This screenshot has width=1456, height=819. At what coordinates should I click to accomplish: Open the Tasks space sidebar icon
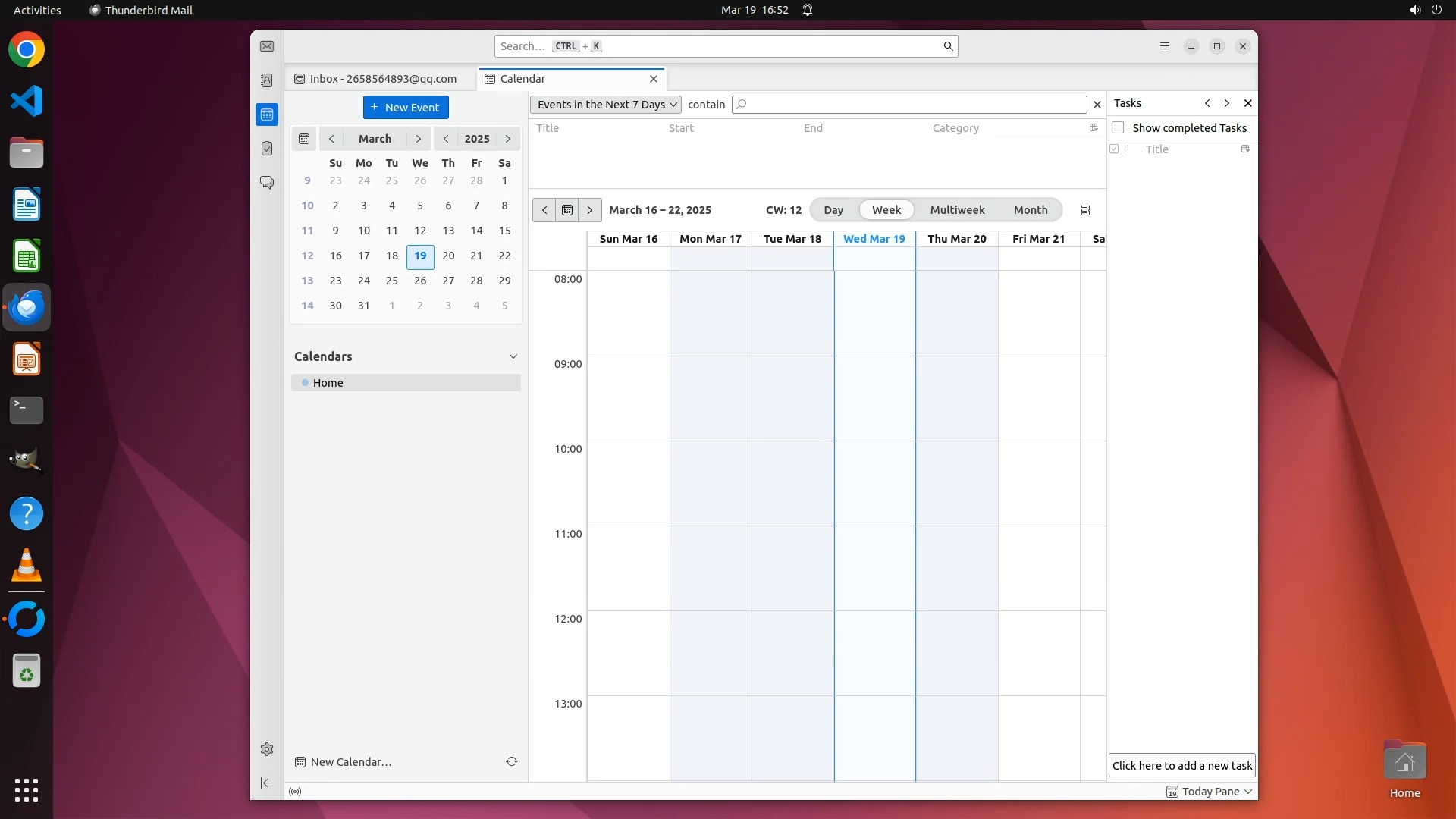pyautogui.click(x=267, y=149)
